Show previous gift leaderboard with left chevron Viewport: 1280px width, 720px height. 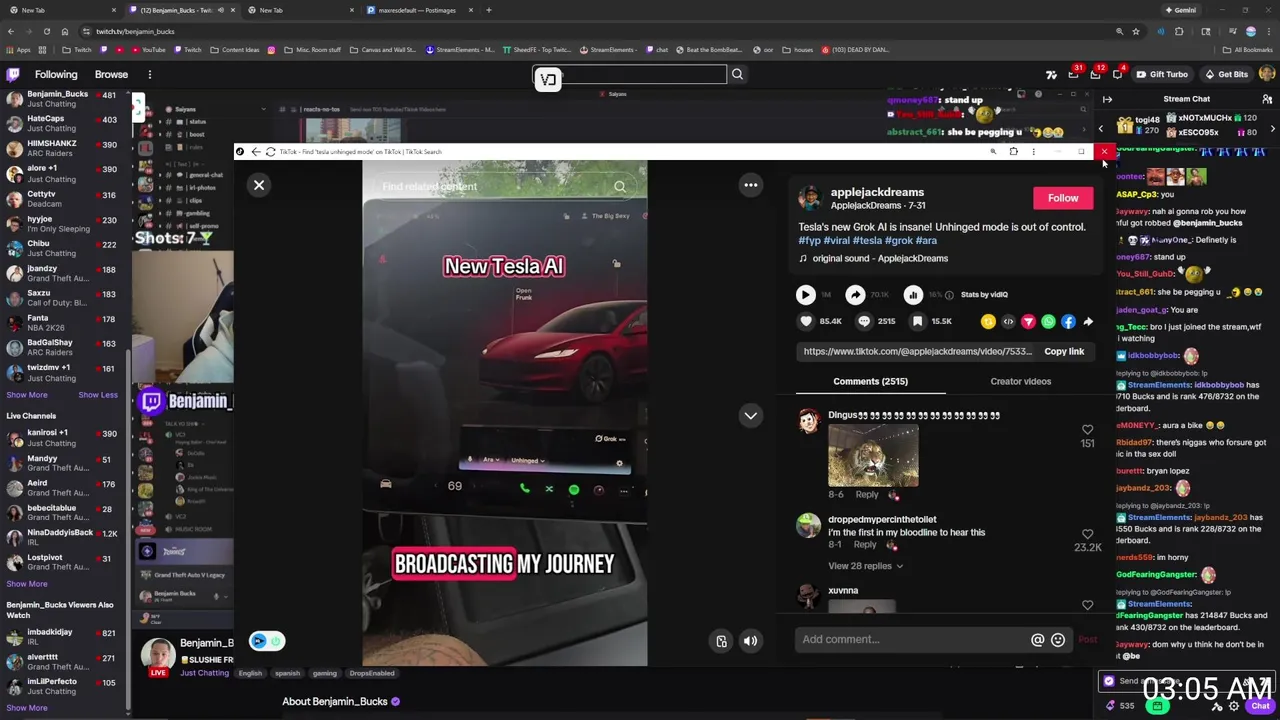point(1101,128)
